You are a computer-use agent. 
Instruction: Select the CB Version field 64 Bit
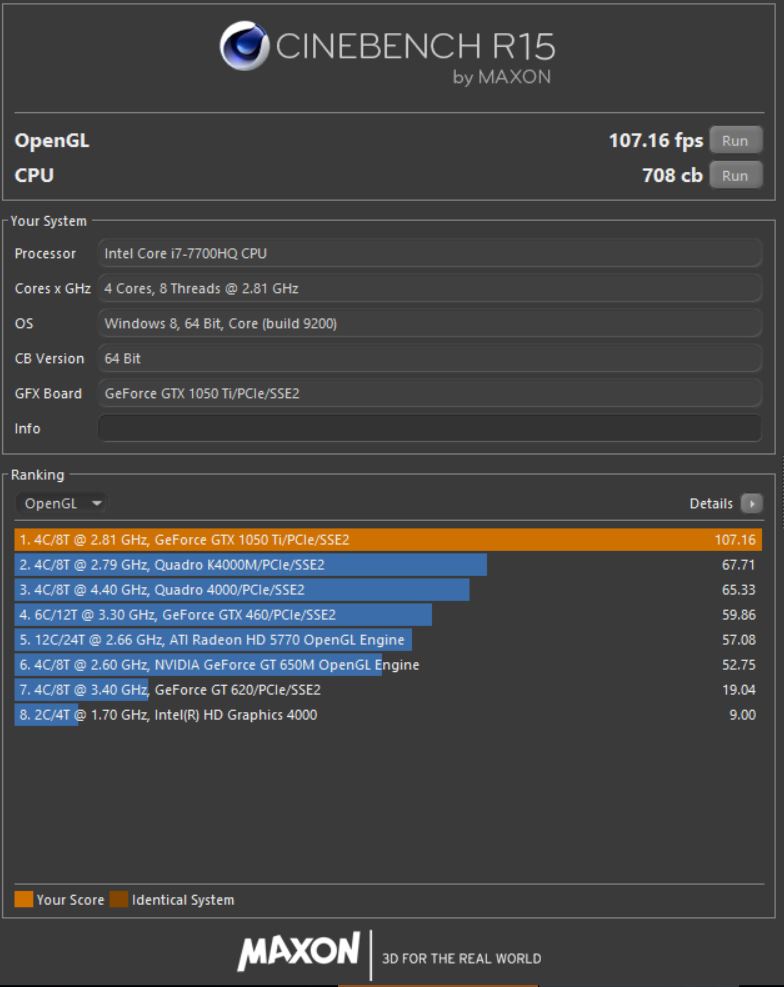[x=430, y=358]
